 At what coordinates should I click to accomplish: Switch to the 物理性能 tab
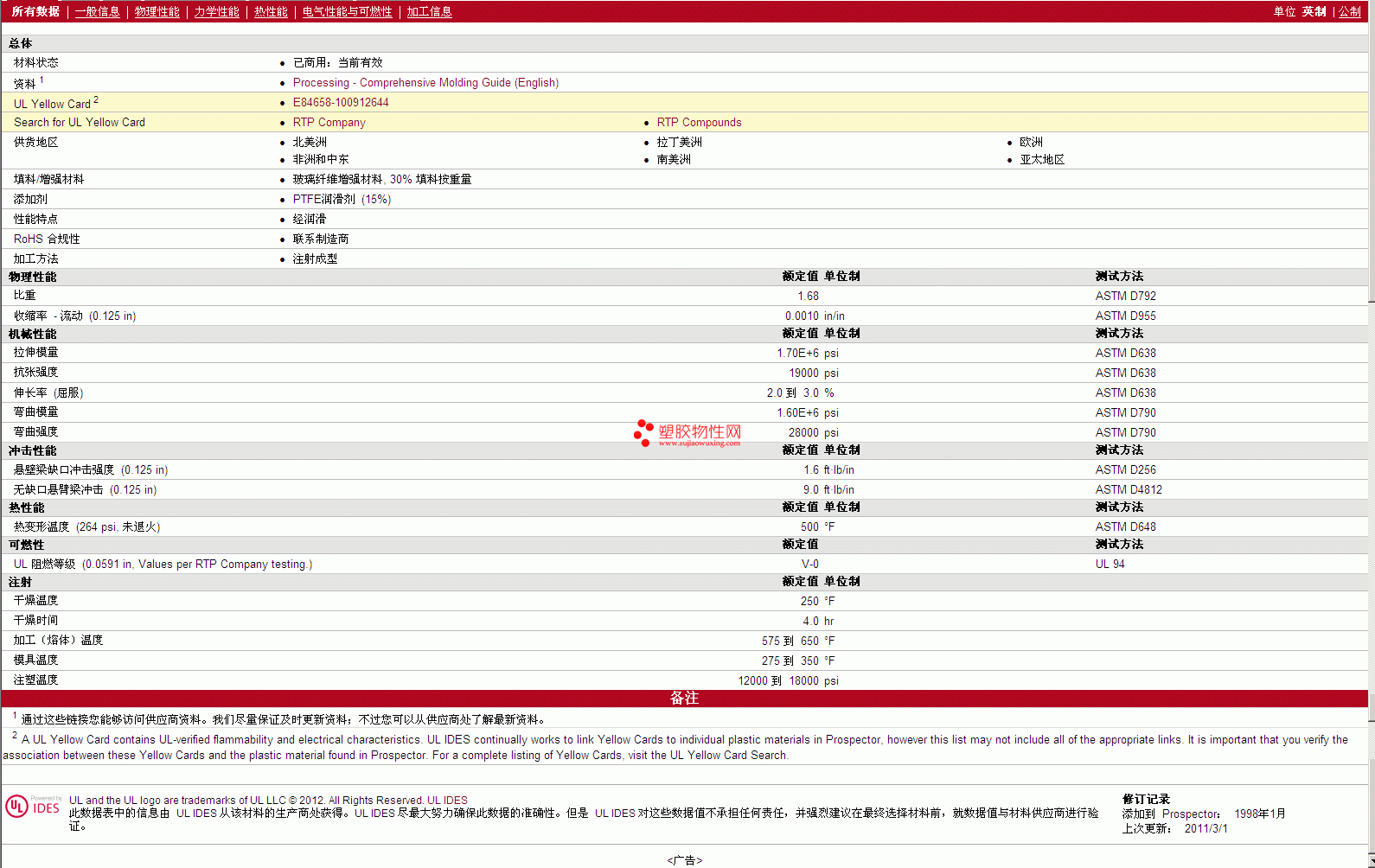pyautogui.click(x=157, y=11)
